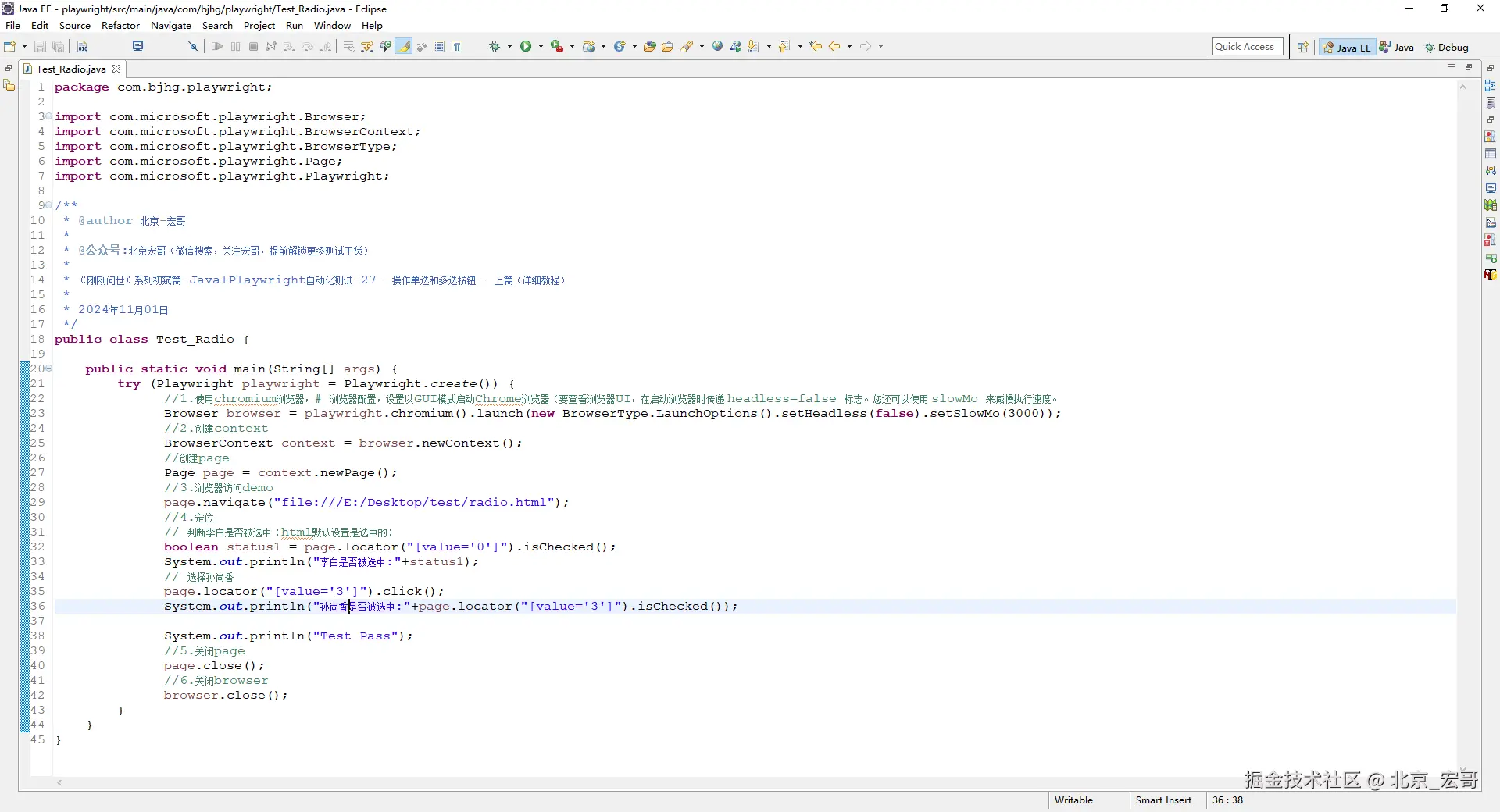Select the Test_Radio.java editor tab
Viewport: 1500px width, 812px height.
[x=70, y=69]
